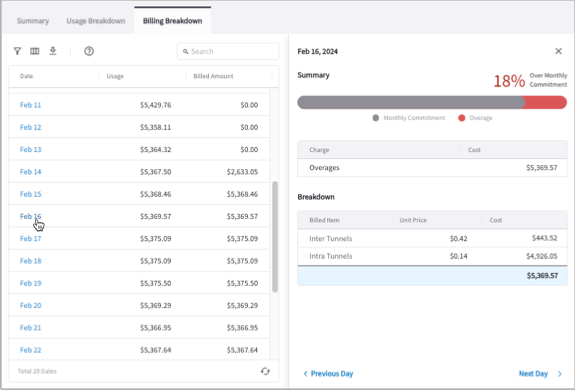Click the $5,358.11 usage cell
This screenshot has width=575, height=390.
click(x=155, y=127)
